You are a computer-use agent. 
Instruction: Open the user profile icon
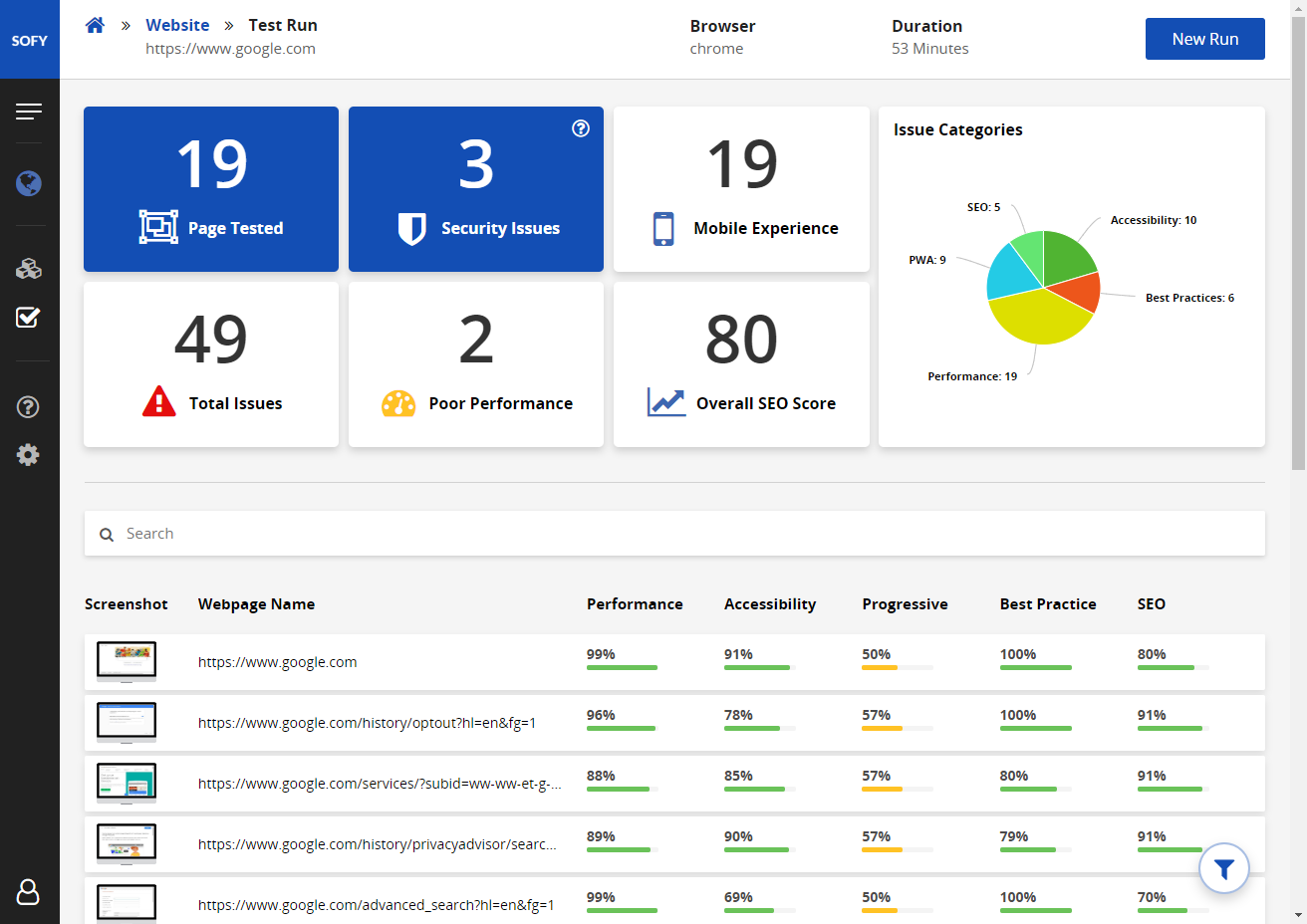(x=29, y=891)
